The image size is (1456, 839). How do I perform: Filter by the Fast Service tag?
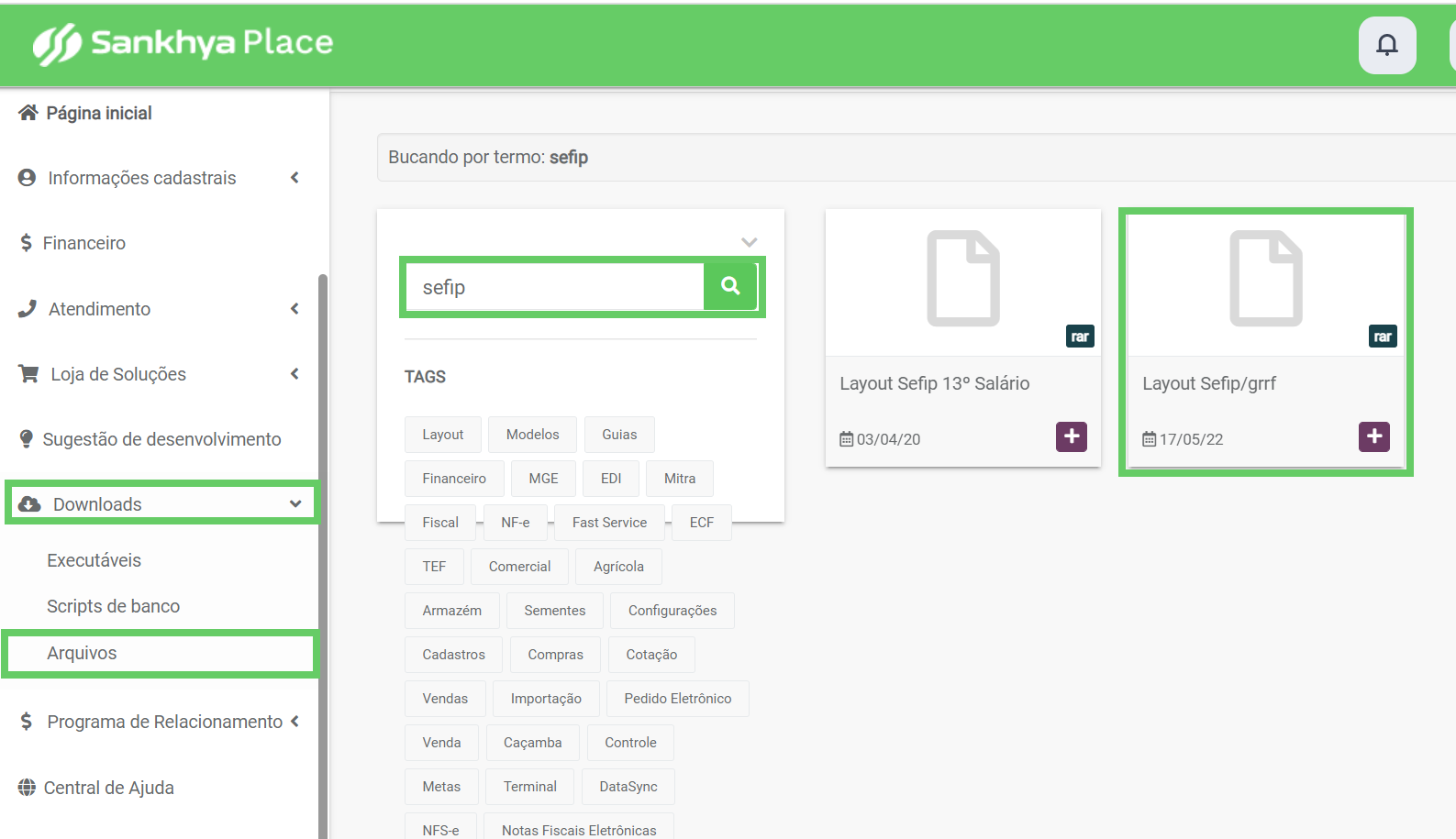point(610,523)
